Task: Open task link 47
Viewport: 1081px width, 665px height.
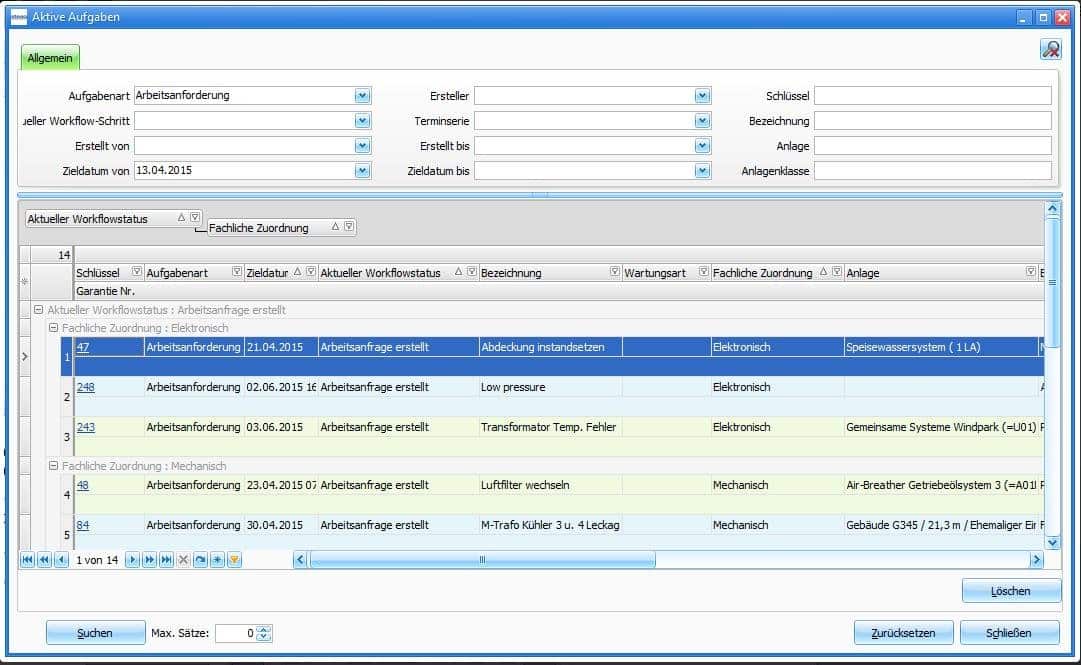Action: pos(83,347)
